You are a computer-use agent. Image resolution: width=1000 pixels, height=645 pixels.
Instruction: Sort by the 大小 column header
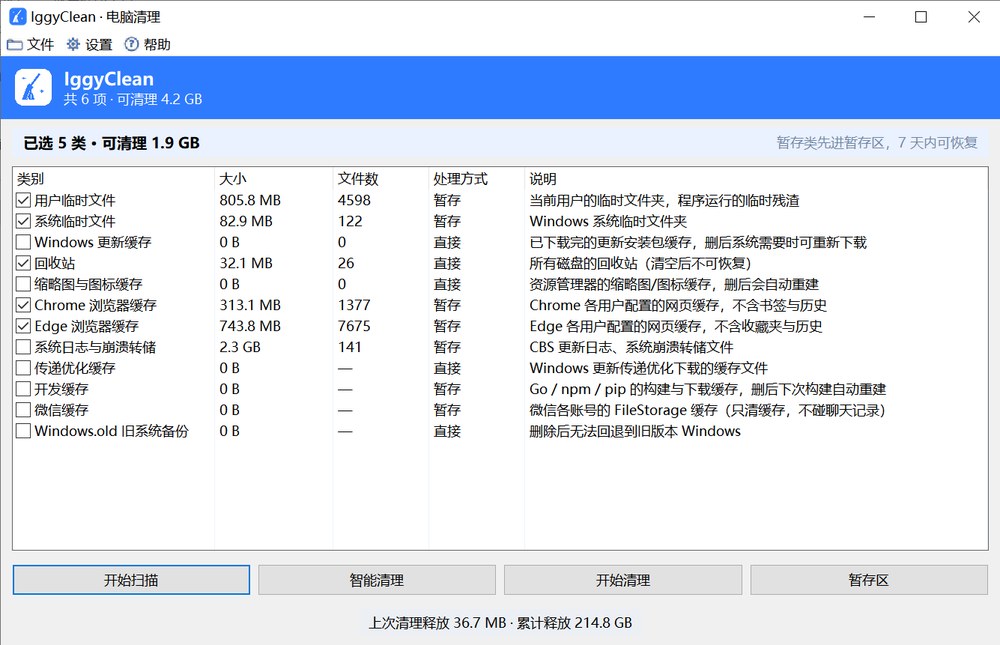pos(274,179)
